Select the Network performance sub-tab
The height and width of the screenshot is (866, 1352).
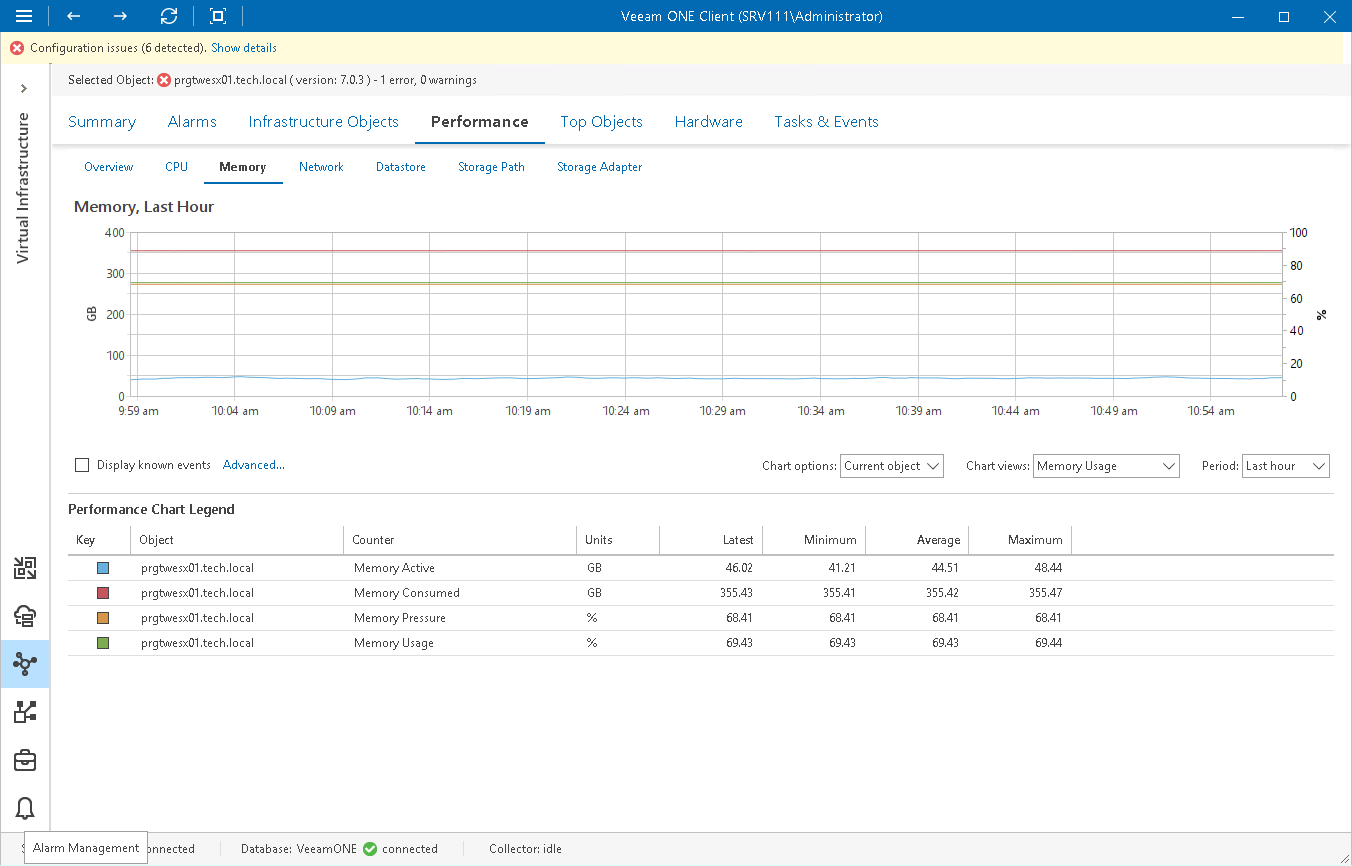(x=321, y=167)
